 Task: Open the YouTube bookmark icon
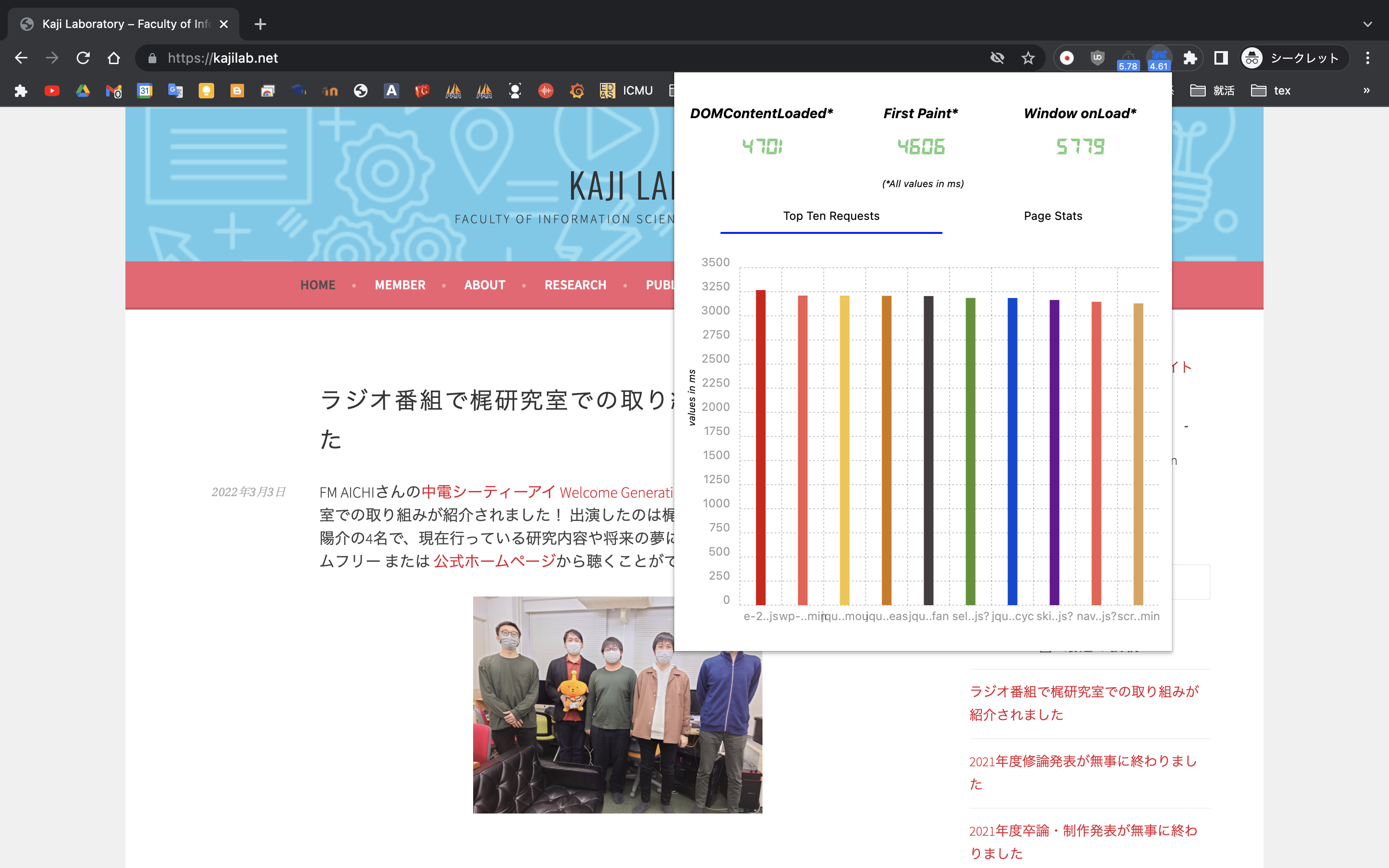pos(52,91)
